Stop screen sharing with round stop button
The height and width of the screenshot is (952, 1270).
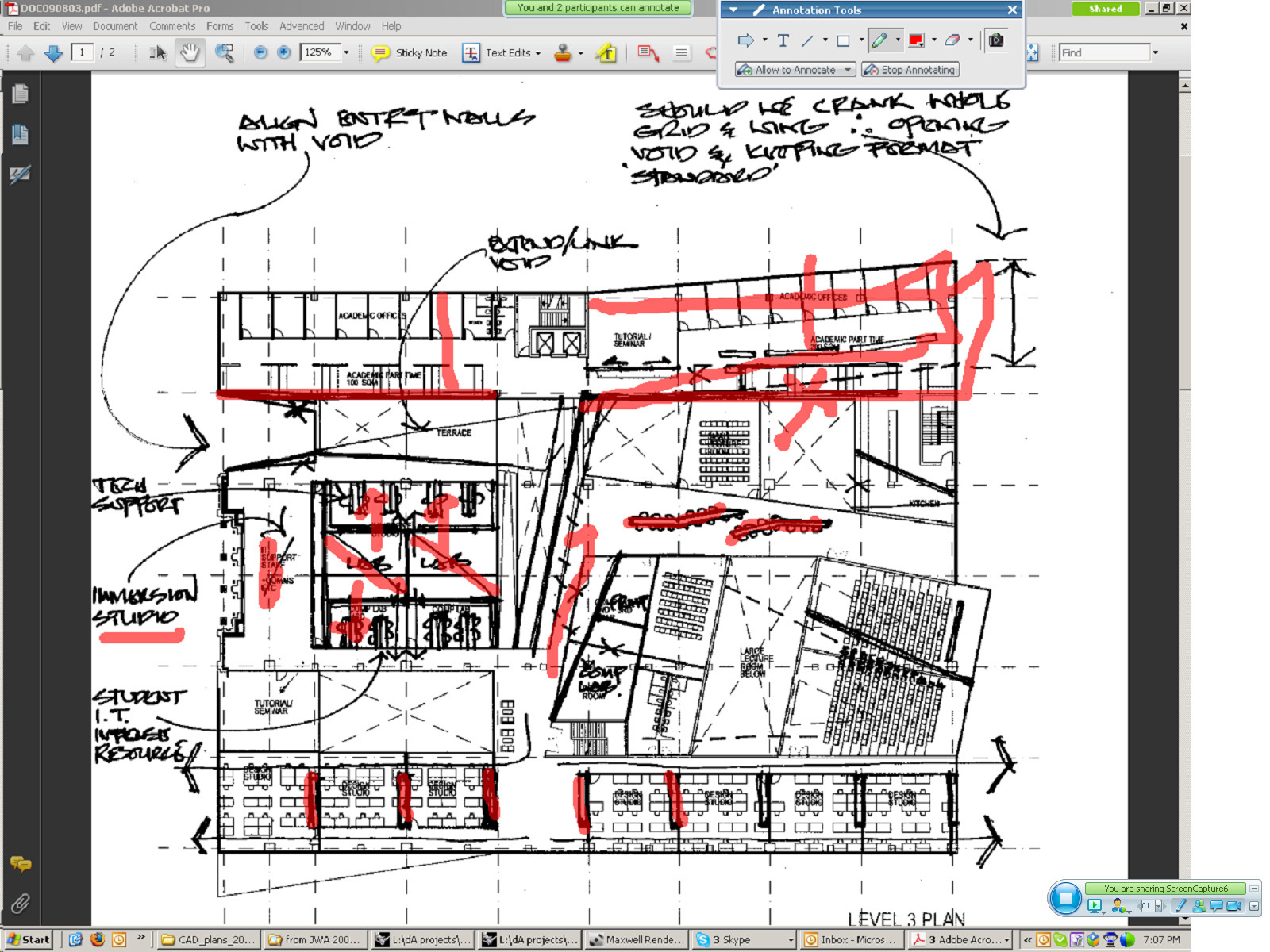click(x=1065, y=898)
